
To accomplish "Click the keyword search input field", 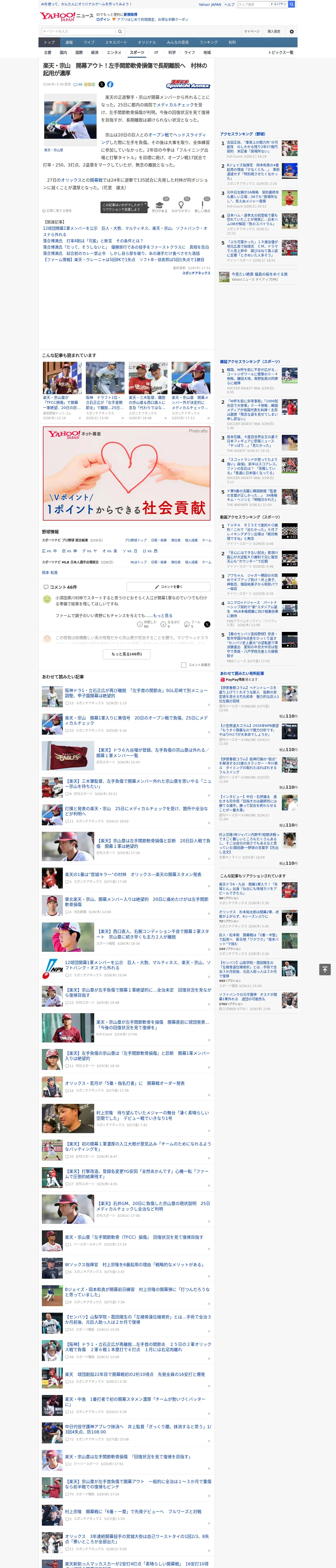I will pyautogui.click(x=79, y=32).
